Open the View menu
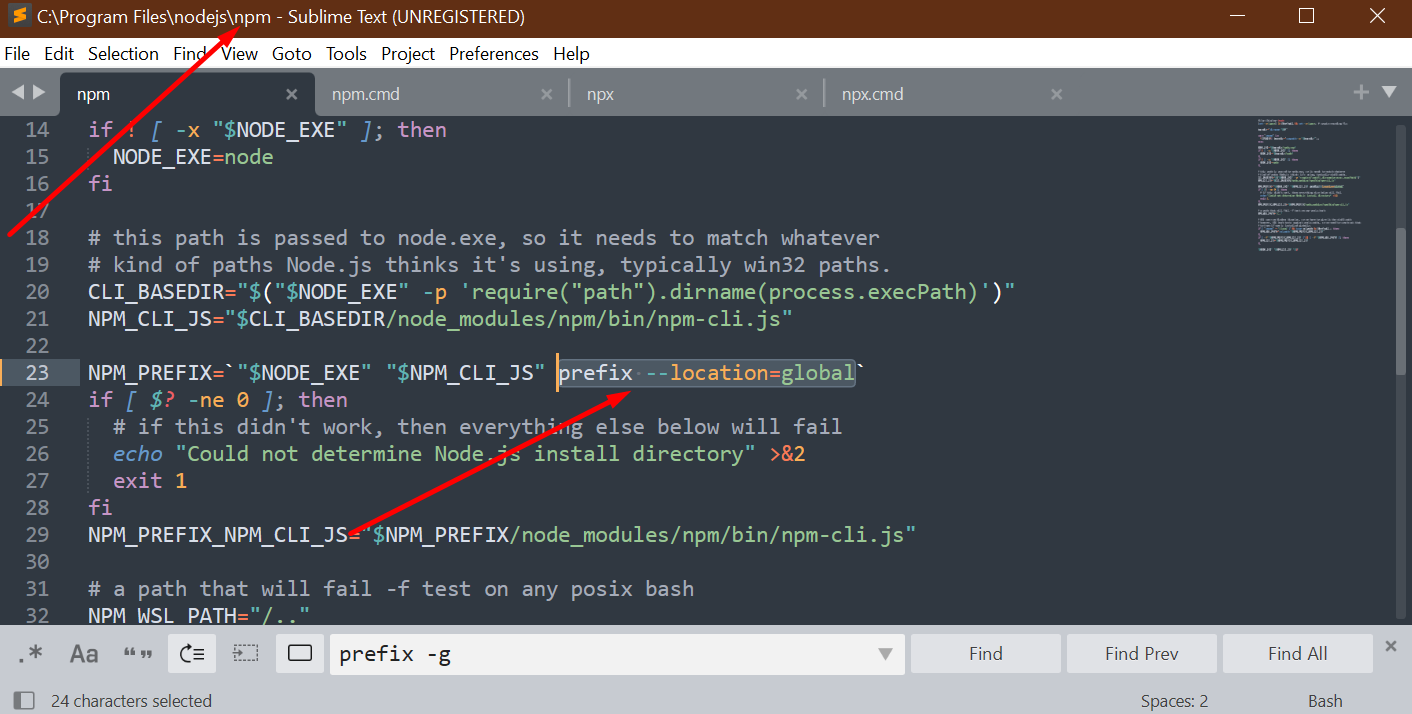 [x=239, y=54]
